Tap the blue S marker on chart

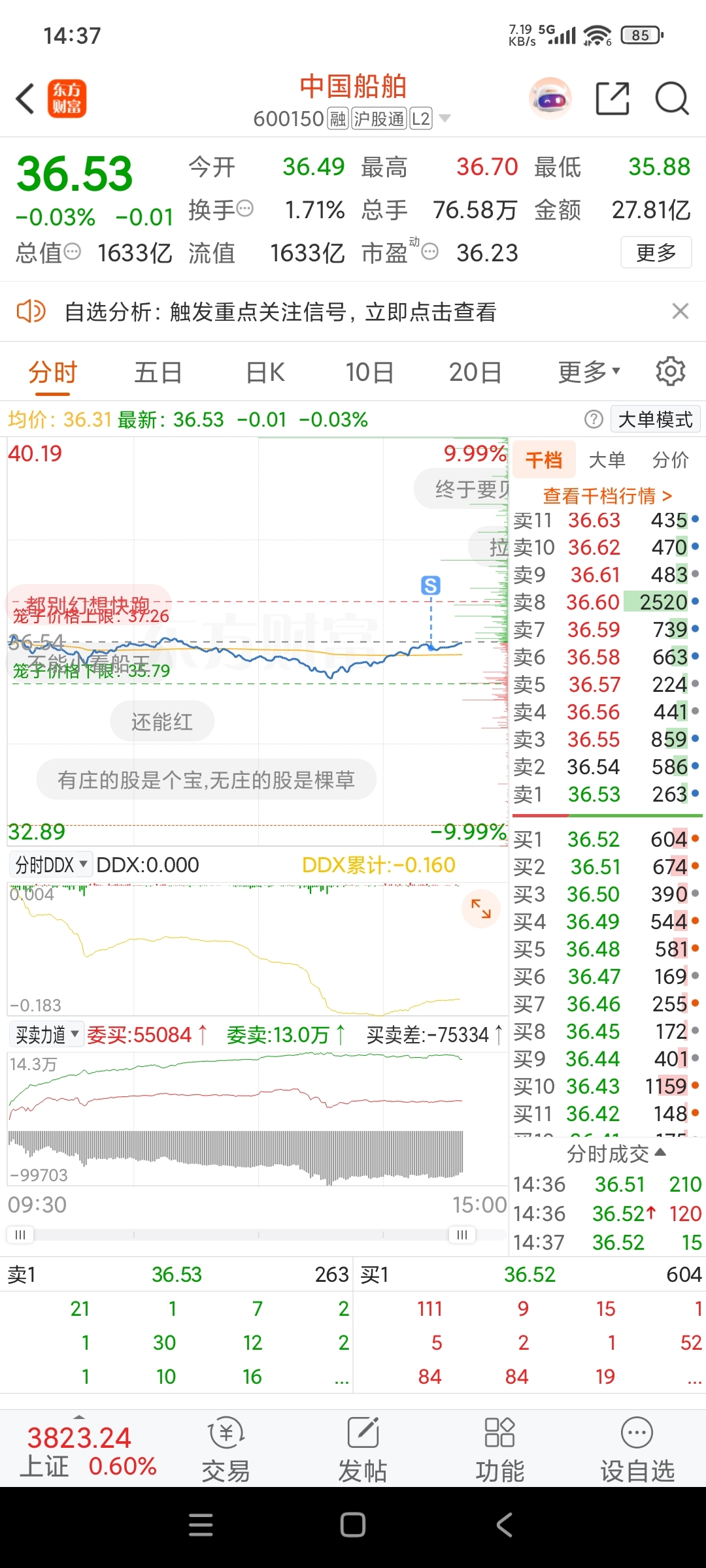(x=431, y=585)
